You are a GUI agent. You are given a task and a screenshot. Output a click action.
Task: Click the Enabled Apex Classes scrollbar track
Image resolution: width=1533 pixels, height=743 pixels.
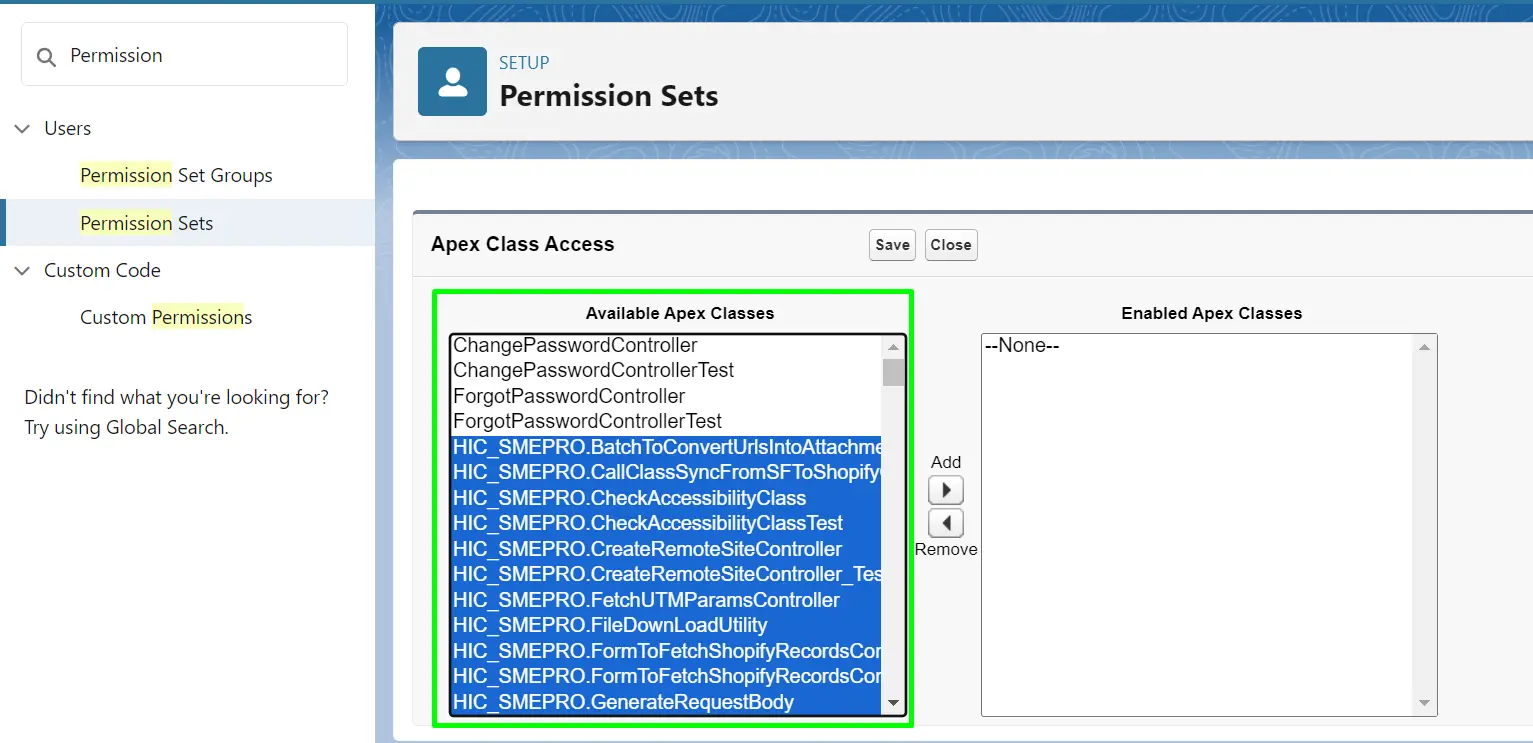click(1425, 525)
